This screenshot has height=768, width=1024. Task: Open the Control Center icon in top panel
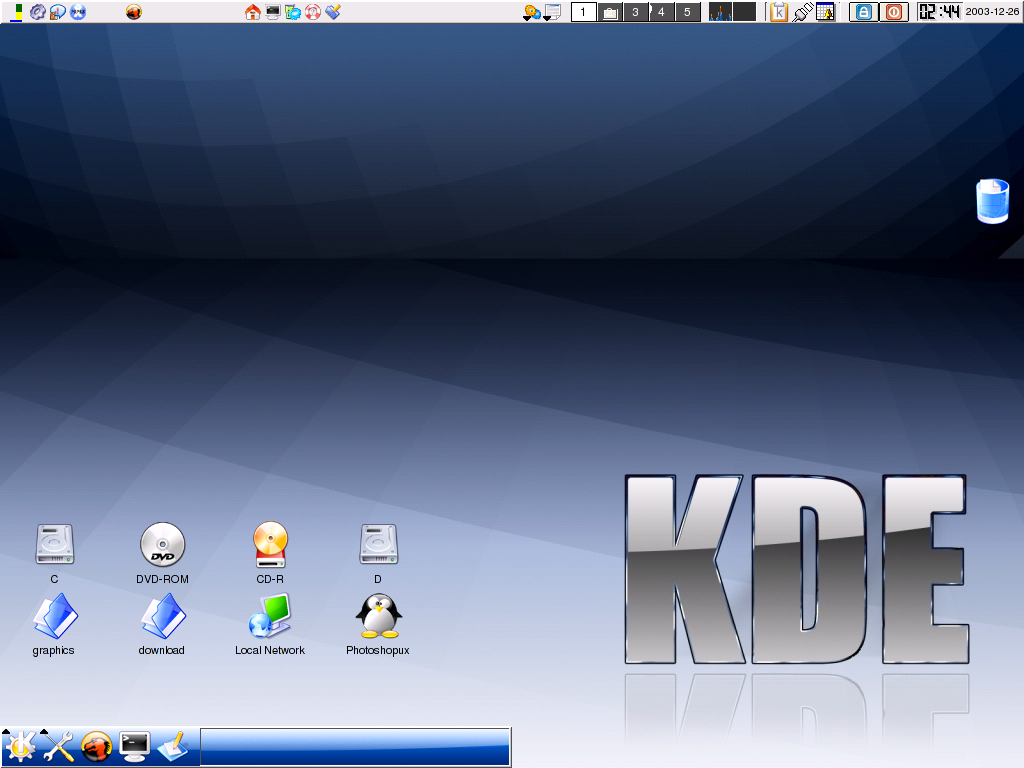coord(293,12)
